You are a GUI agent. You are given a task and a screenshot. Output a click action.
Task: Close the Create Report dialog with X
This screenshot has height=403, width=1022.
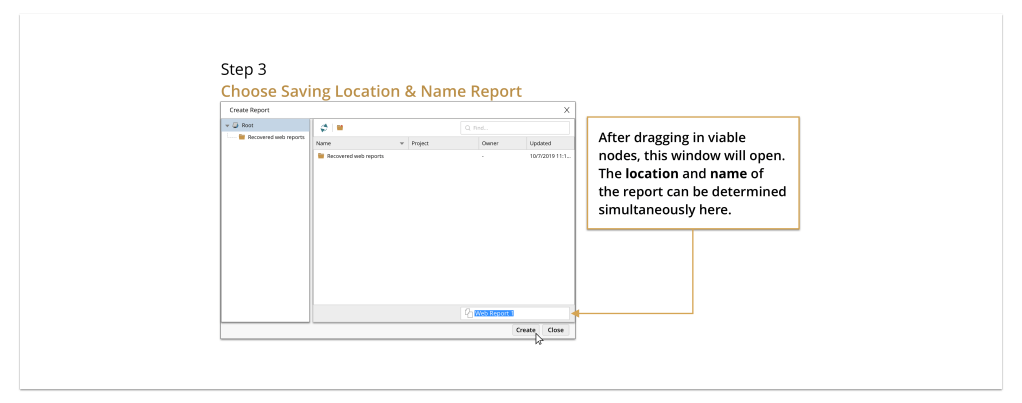coord(567,109)
